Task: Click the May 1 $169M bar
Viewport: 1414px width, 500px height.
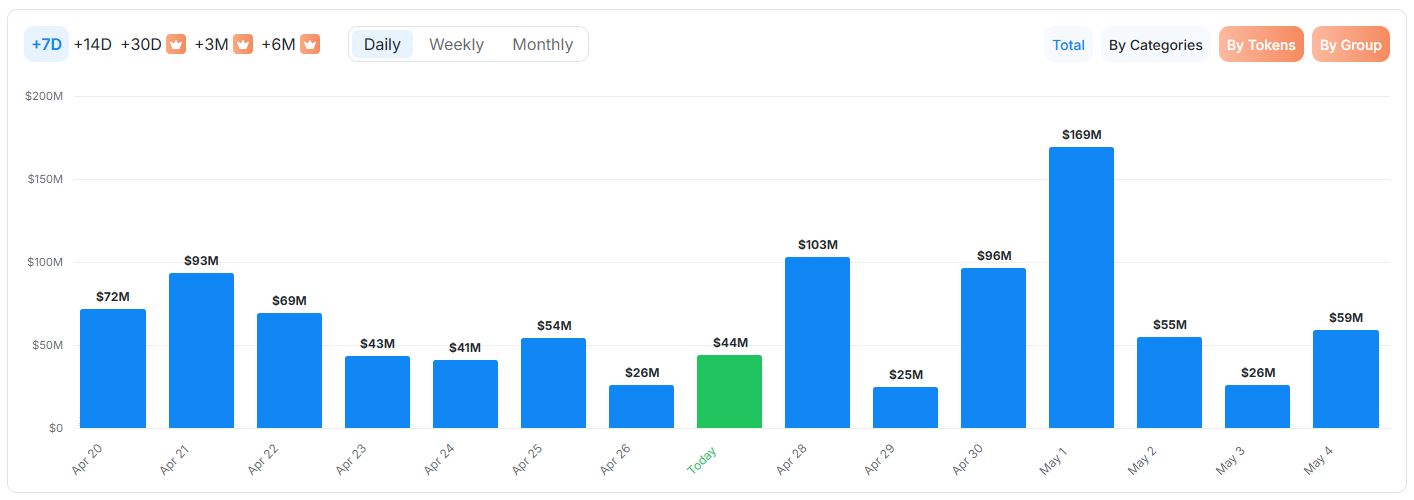Action: [1081, 288]
